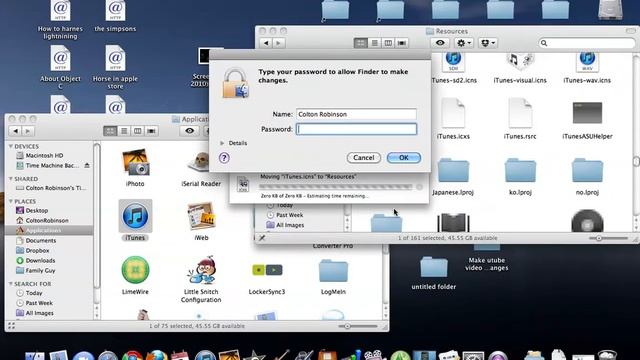640x360 pixels.
Task: Switch Applications window to Cover Flow
Action: click(151, 131)
